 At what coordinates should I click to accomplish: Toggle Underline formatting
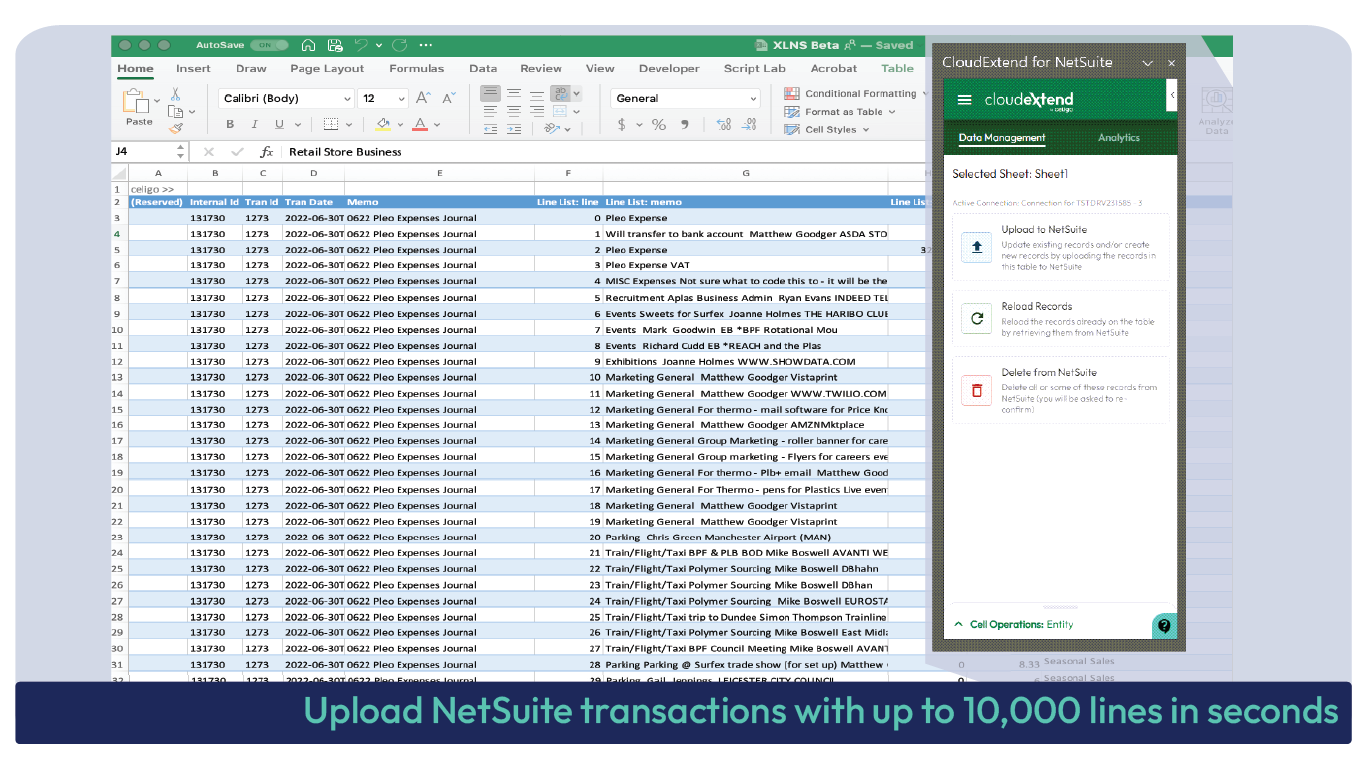[279, 125]
